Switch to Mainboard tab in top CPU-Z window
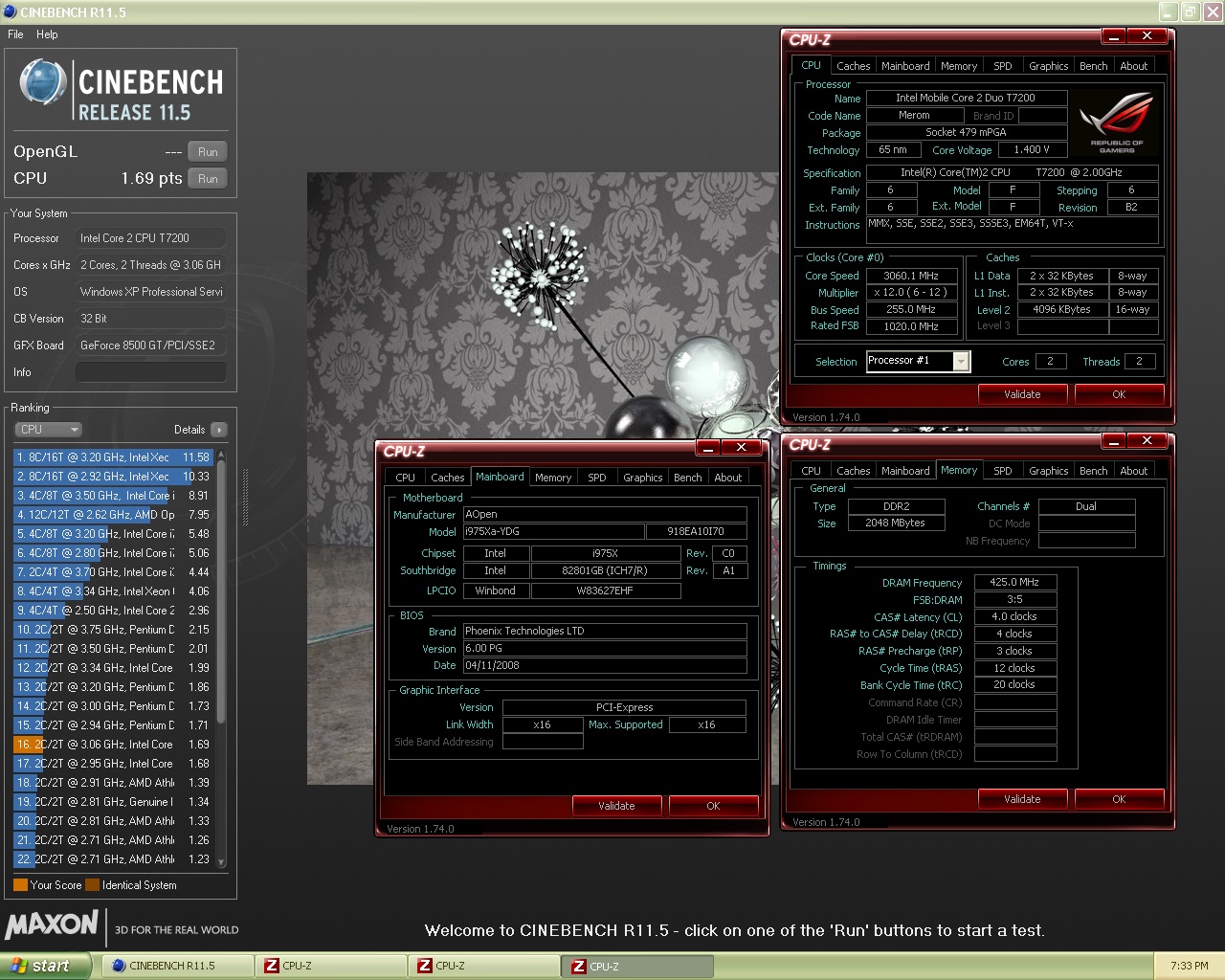The height and width of the screenshot is (980, 1225). coord(905,66)
